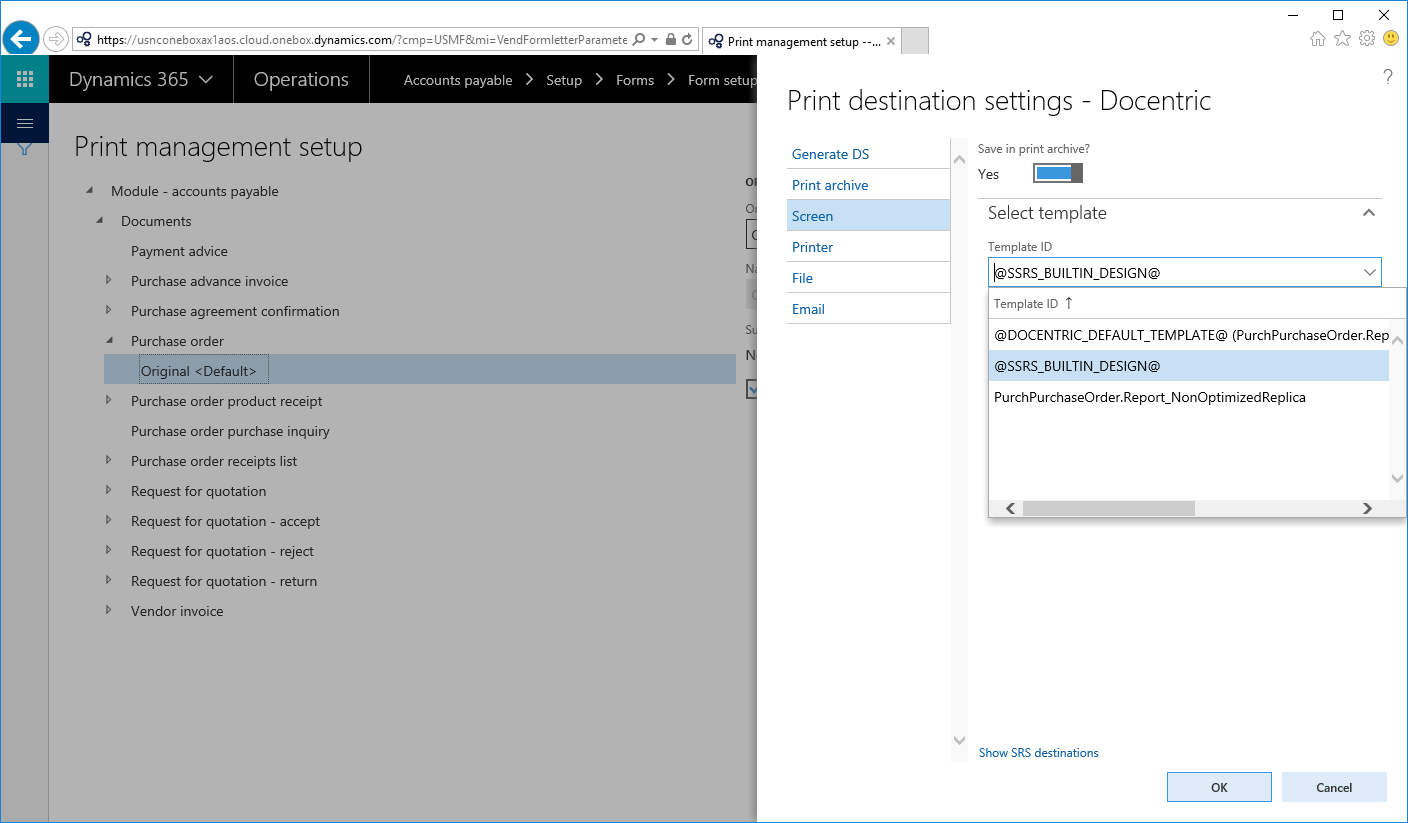Collapse Module - accounts payable node
Viewport: 1408px width, 823px height.
(89, 191)
